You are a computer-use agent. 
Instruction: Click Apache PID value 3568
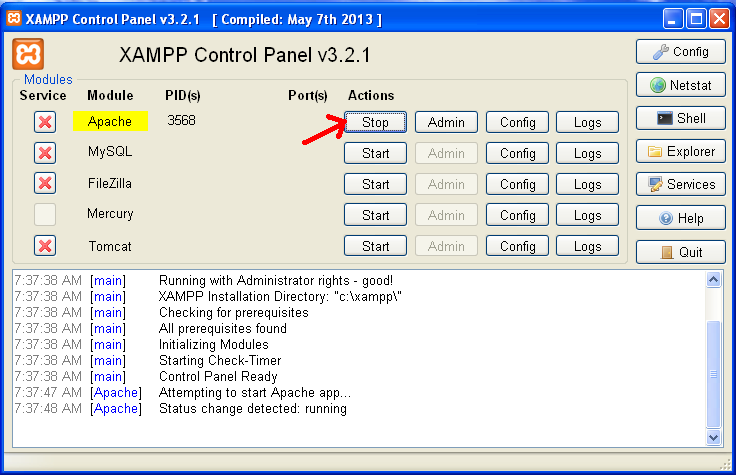pyautogui.click(x=181, y=121)
